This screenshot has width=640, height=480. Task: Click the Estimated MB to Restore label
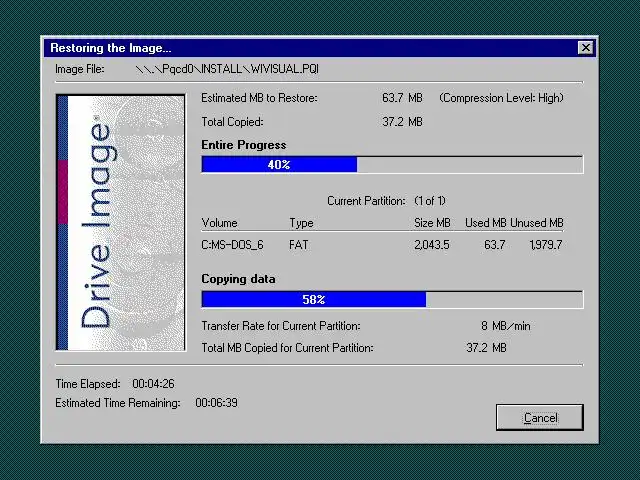pos(259,98)
